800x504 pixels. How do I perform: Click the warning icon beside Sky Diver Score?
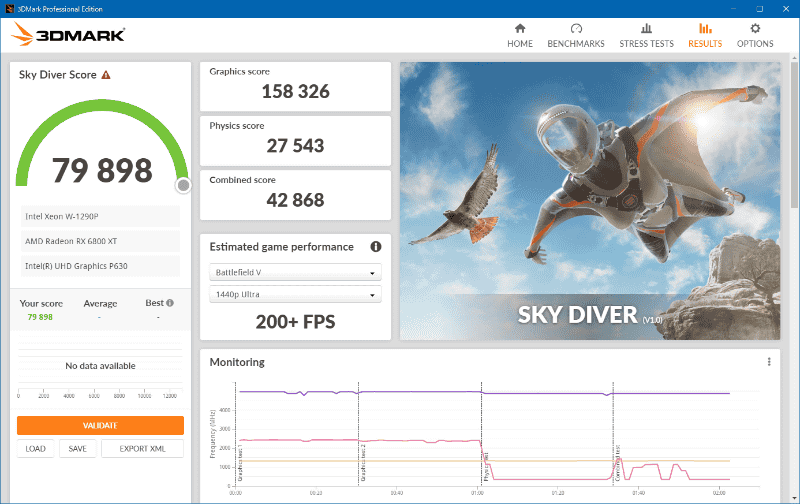pyautogui.click(x=106, y=75)
